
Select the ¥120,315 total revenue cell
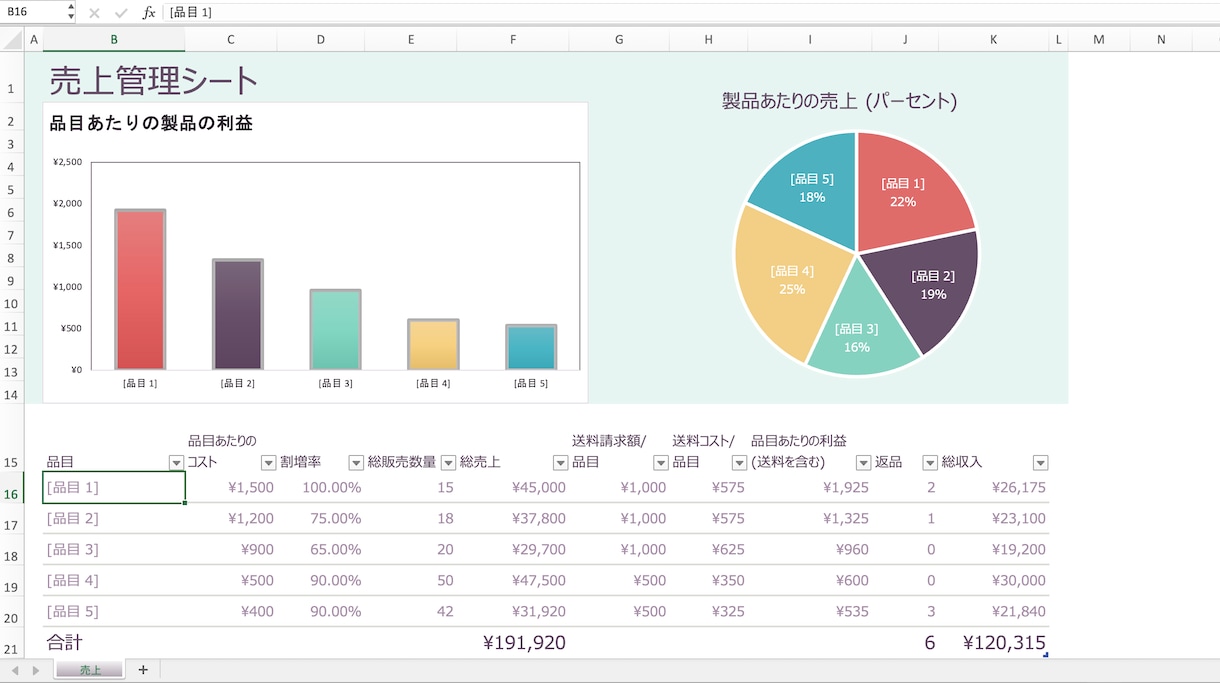[x=994, y=642]
